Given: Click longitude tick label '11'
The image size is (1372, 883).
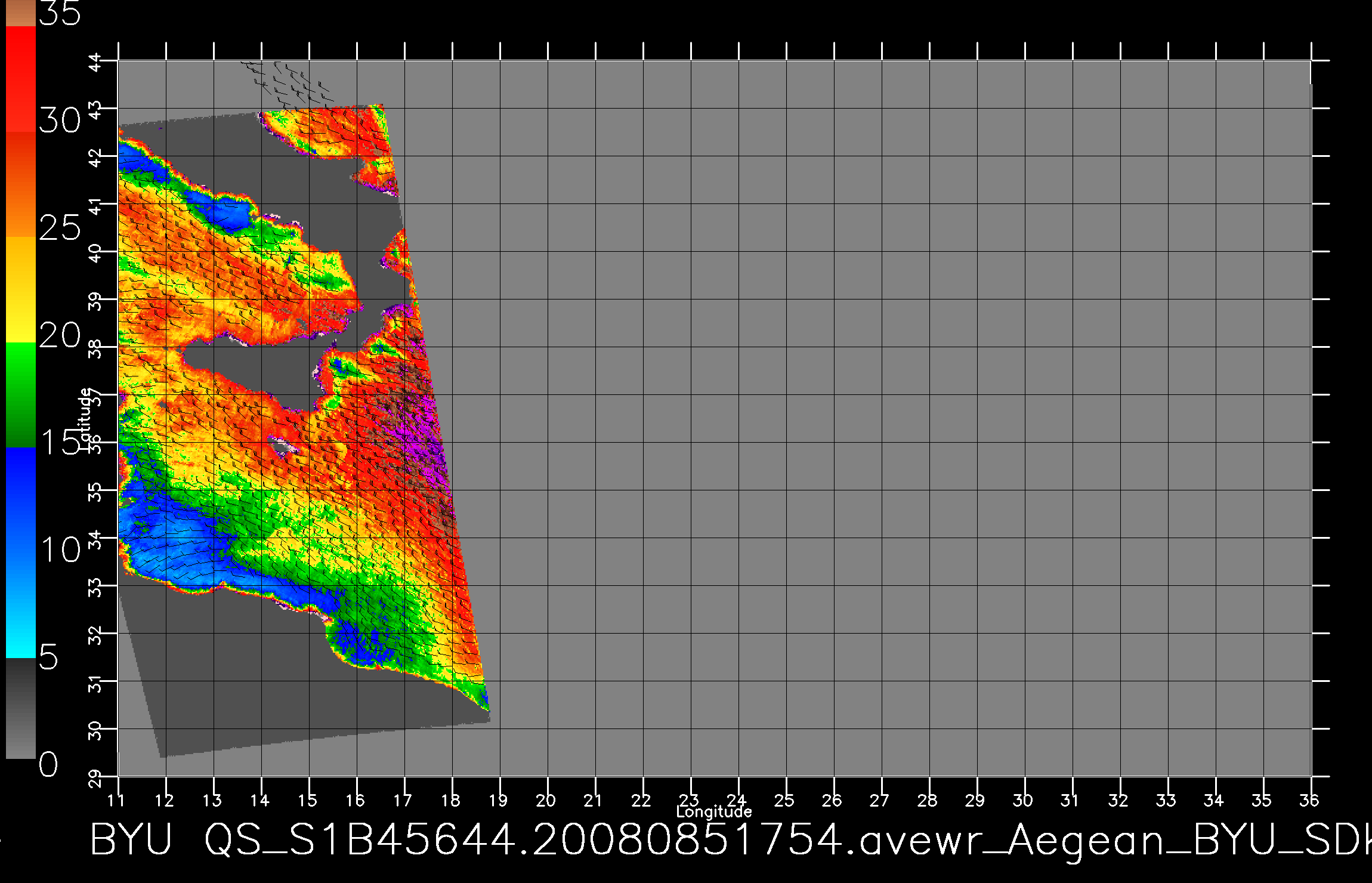Looking at the screenshot, I should (x=117, y=799).
